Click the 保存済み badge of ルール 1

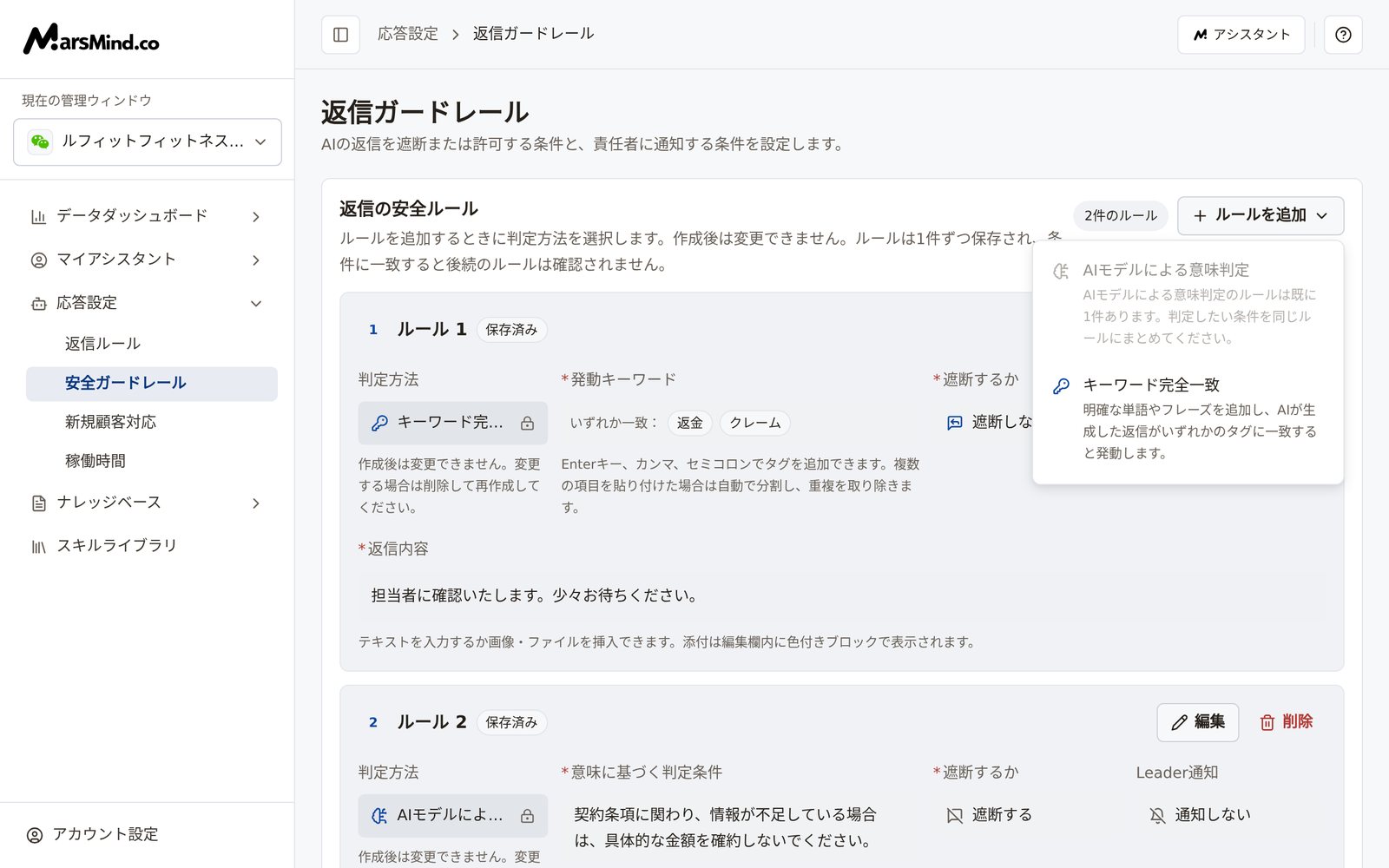511,330
